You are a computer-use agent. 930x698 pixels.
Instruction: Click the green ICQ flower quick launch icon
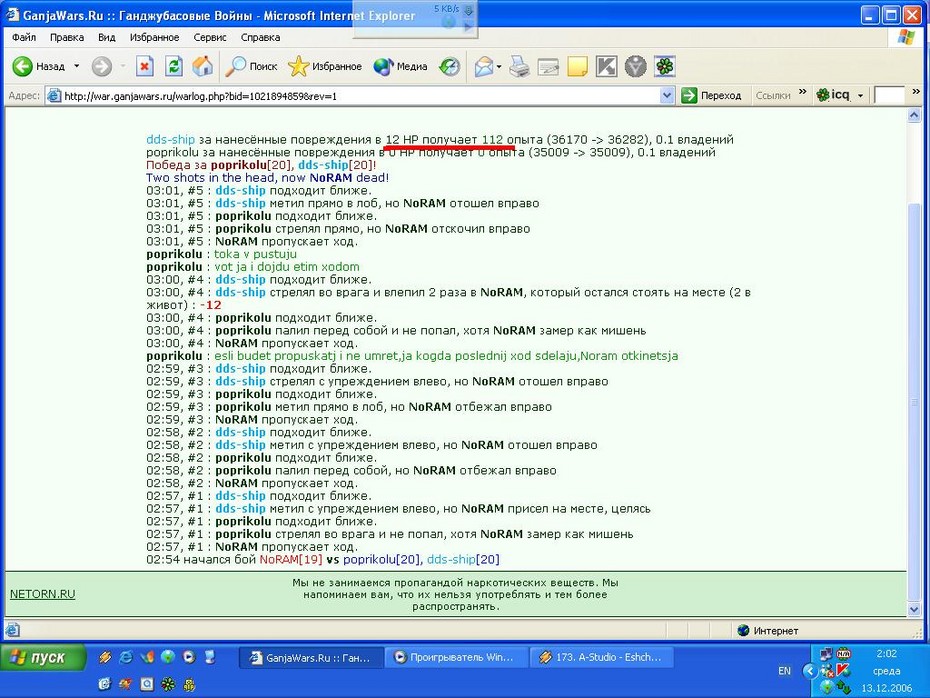pyautogui.click(x=168, y=685)
